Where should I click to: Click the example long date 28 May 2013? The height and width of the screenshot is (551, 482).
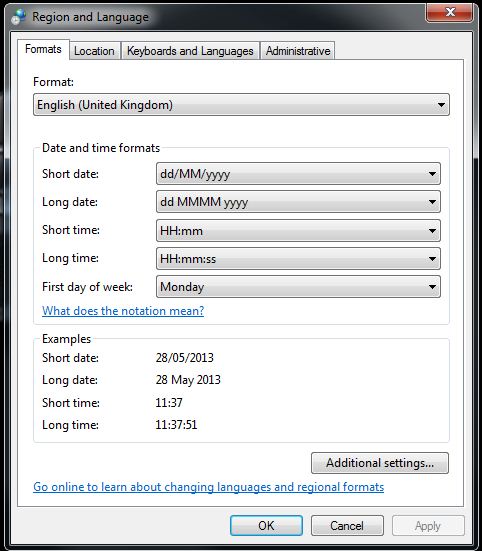point(188,380)
